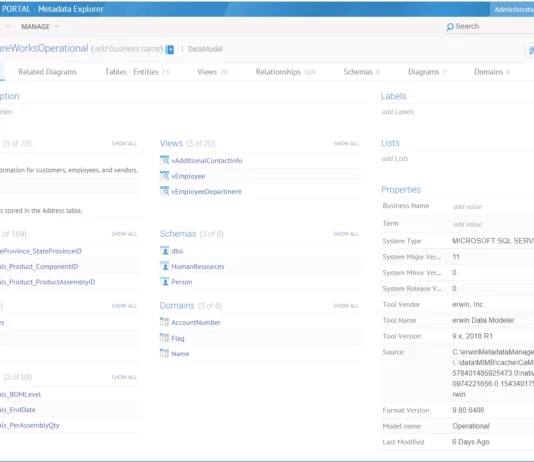Click the Flag domain icon
The width and height of the screenshot is (534, 462).
tap(164, 338)
